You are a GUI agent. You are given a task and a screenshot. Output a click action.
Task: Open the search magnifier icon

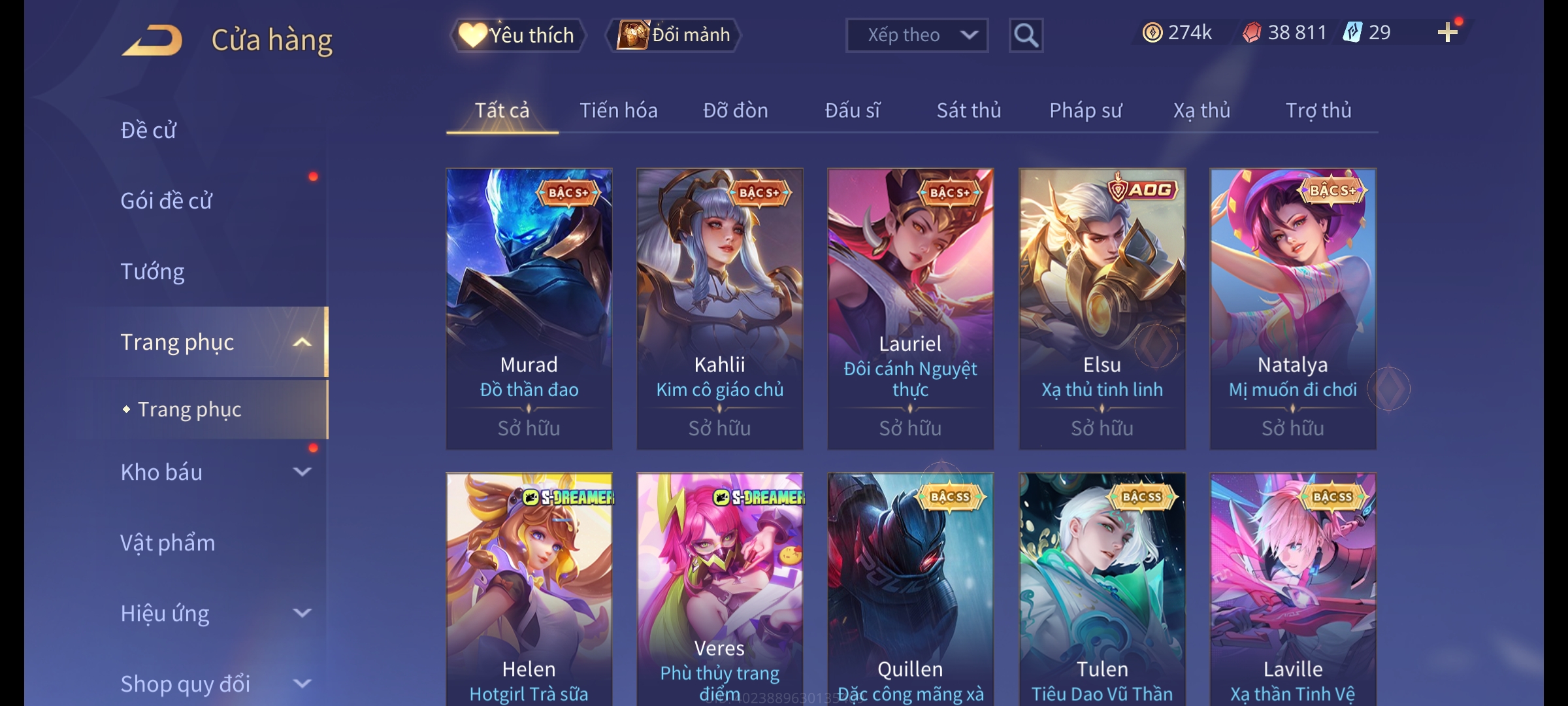pos(1026,35)
